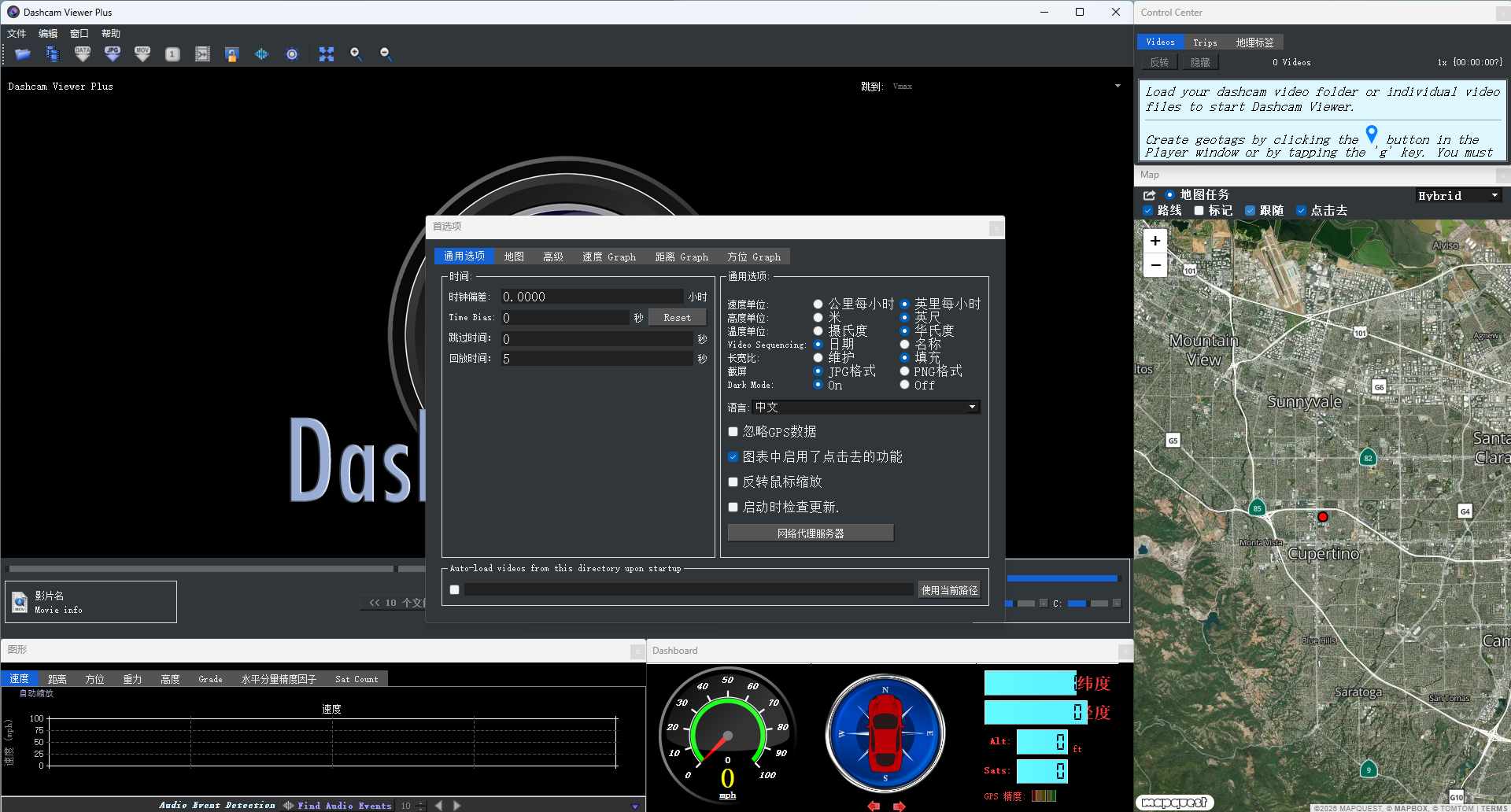This screenshot has height=812, width=1511.
Task: Click the map zoom in plus button
Action: click(x=1155, y=241)
